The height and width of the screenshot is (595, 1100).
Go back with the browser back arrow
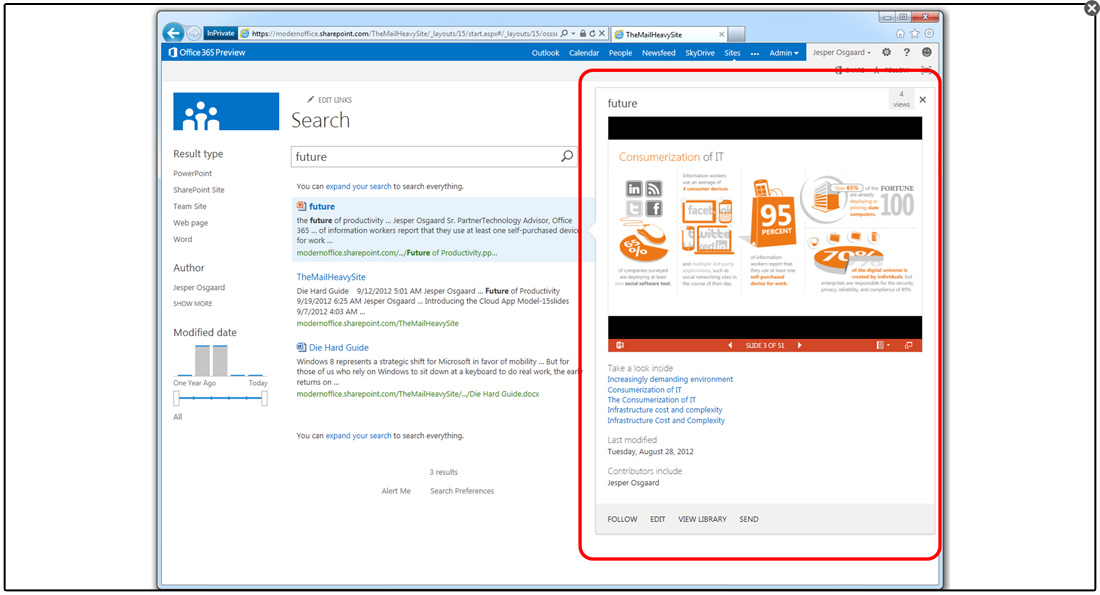coord(173,33)
